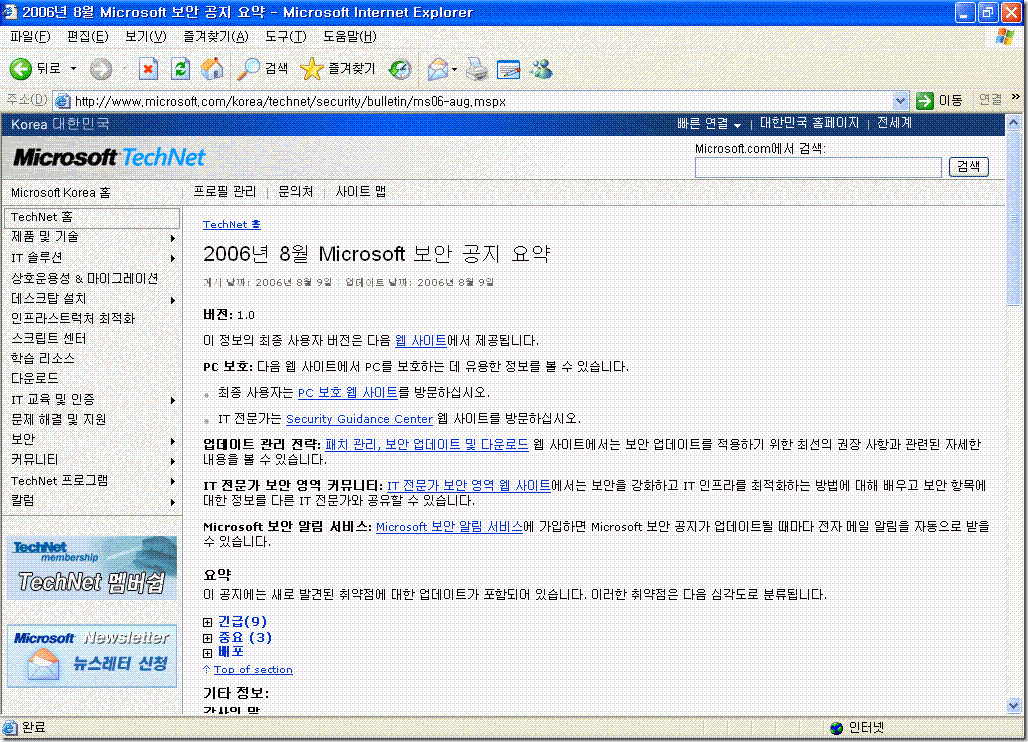Follow the TechNet 홈 breadcrumb link
1028x742 pixels.
pos(231,224)
